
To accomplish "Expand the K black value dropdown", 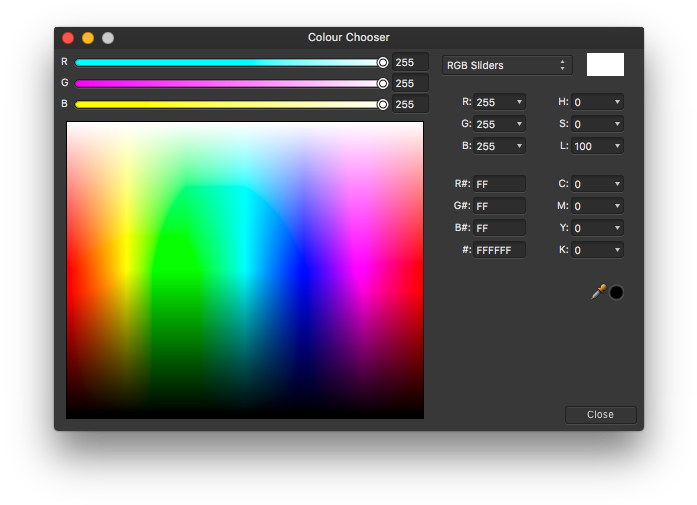I will coord(617,250).
